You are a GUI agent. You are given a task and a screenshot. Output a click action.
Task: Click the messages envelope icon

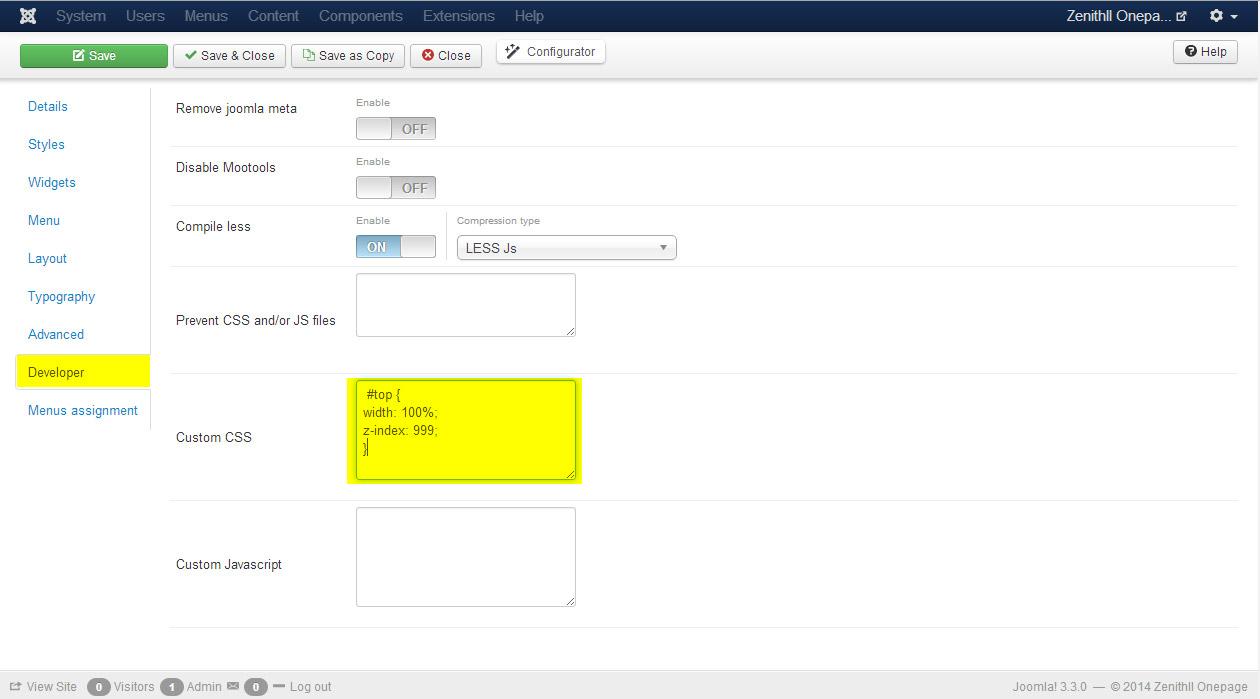(x=233, y=687)
